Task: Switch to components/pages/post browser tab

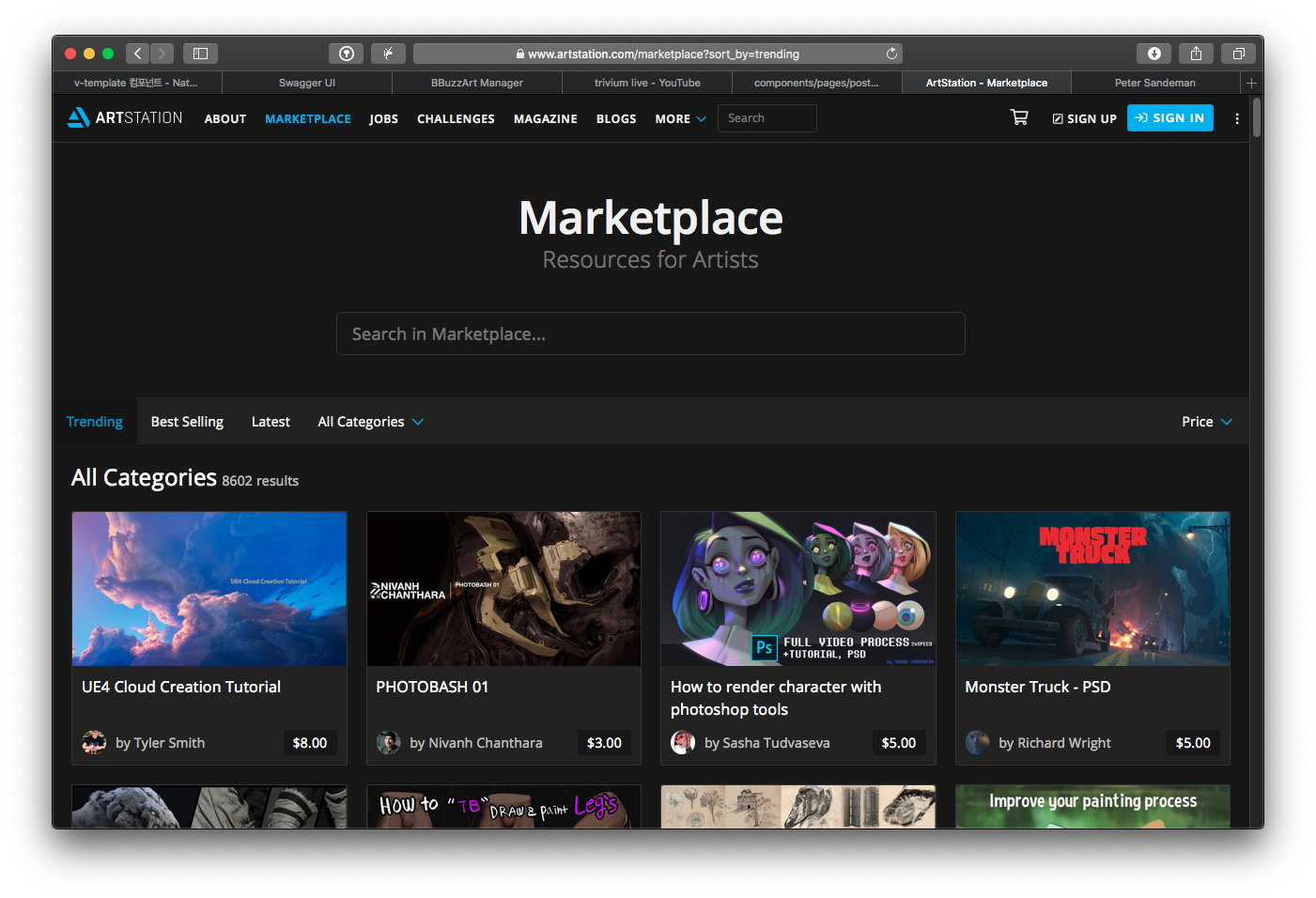Action: click(x=816, y=83)
